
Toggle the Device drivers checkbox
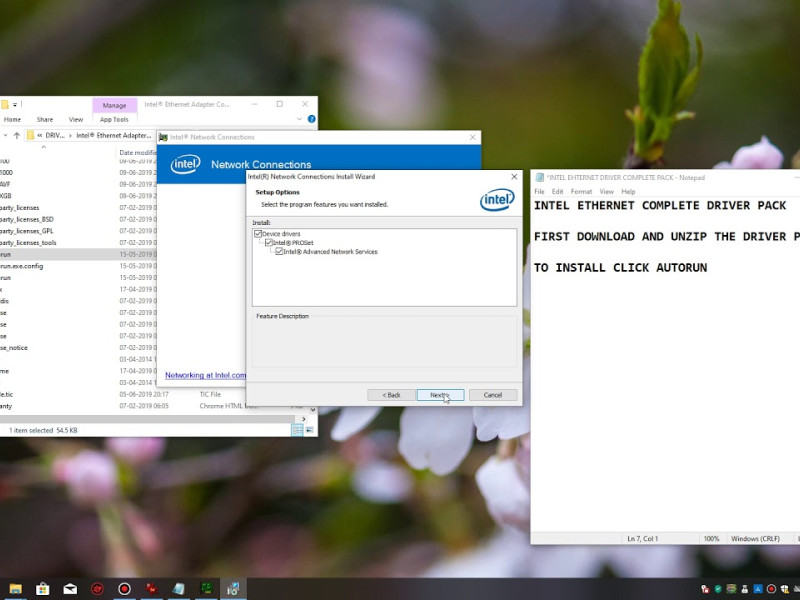pyautogui.click(x=258, y=234)
